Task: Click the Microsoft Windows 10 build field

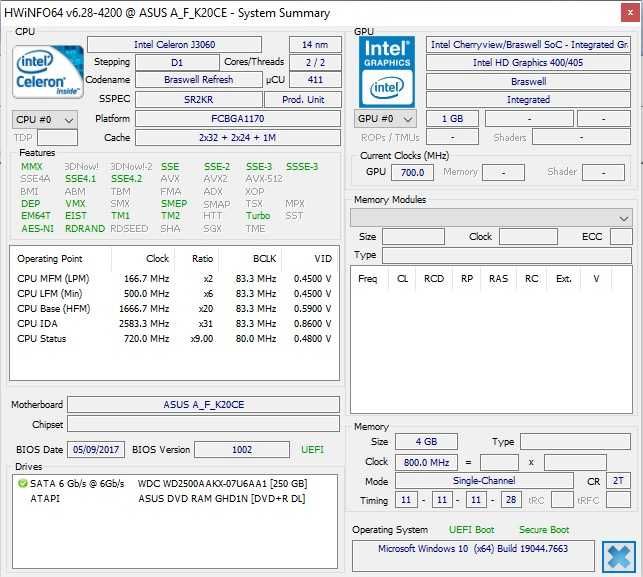Action: point(473,555)
